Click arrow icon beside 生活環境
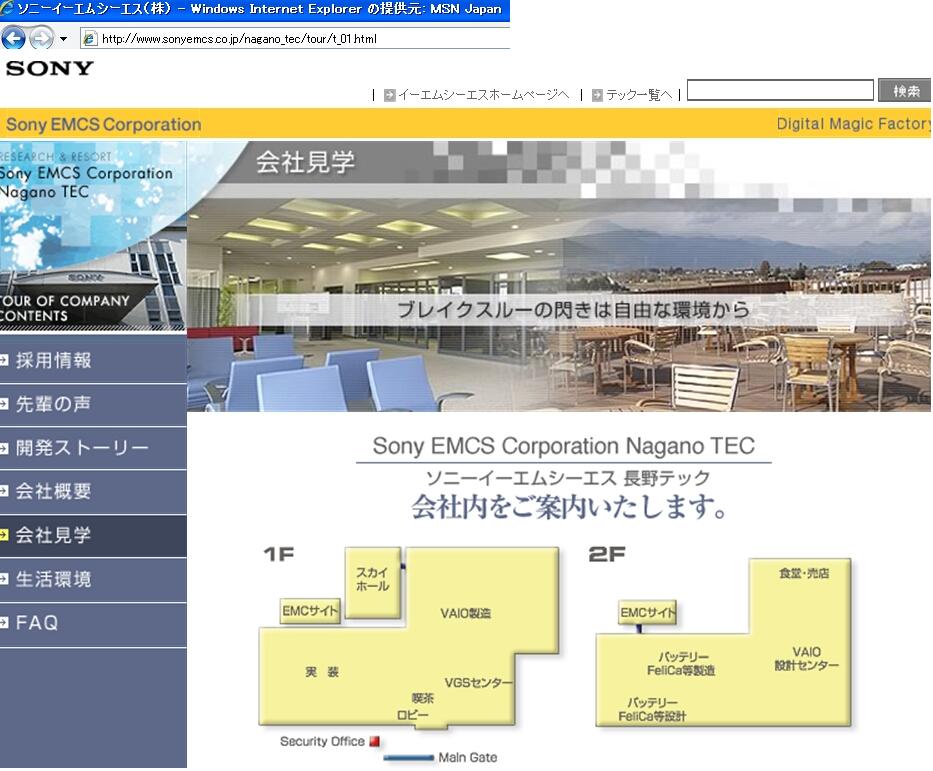Screen dimensions: 933x771 [x=4, y=579]
